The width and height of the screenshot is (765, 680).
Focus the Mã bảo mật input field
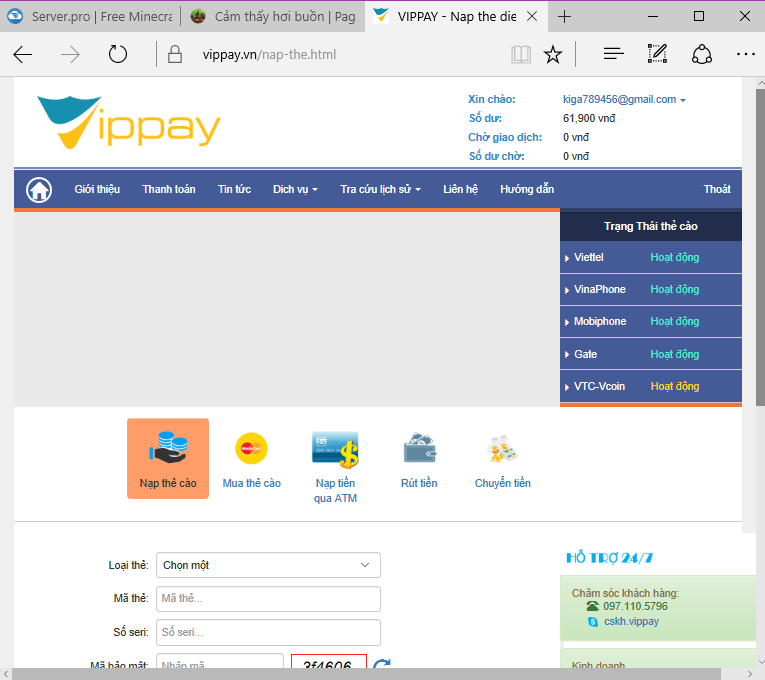(220, 661)
